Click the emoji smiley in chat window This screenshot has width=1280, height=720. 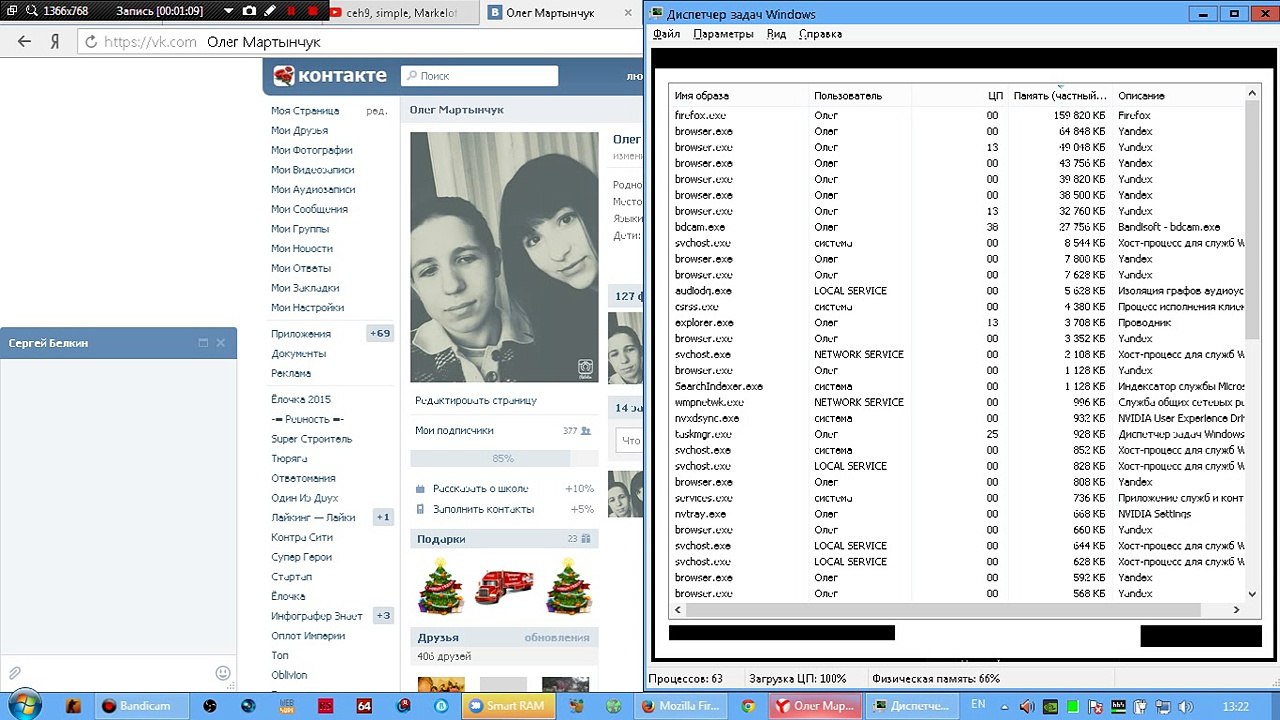tap(223, 673)
